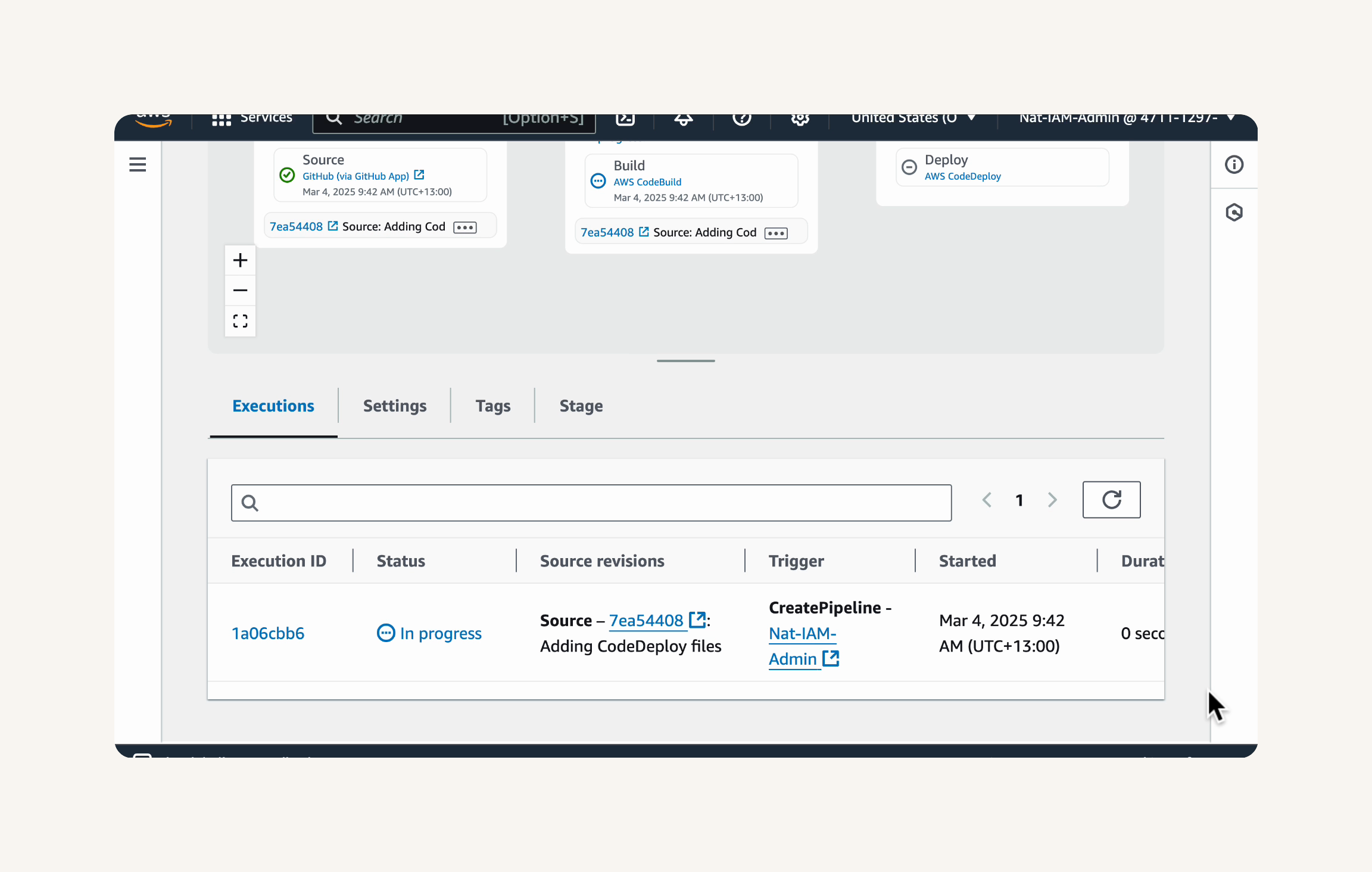
Task: Open the hexagon assistant panel icon
Action: pyautogui.click(x=1234, y=212)
